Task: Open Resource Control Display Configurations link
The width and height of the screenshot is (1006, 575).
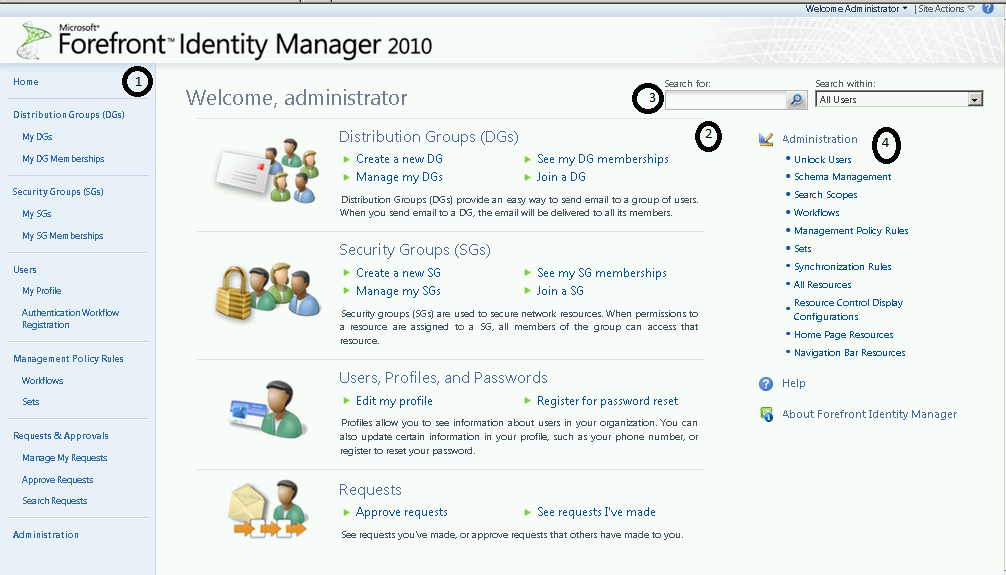Action: (x=848, y=309)
